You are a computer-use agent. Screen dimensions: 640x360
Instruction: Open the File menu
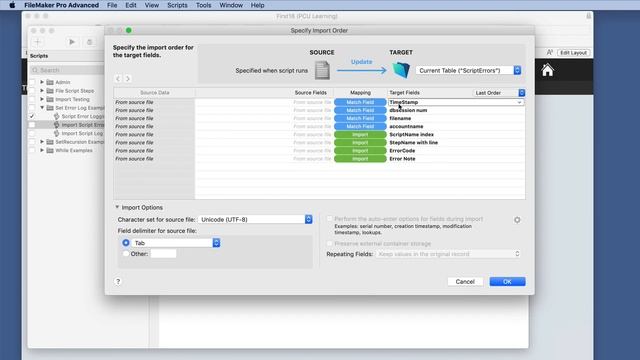[112, 5]
